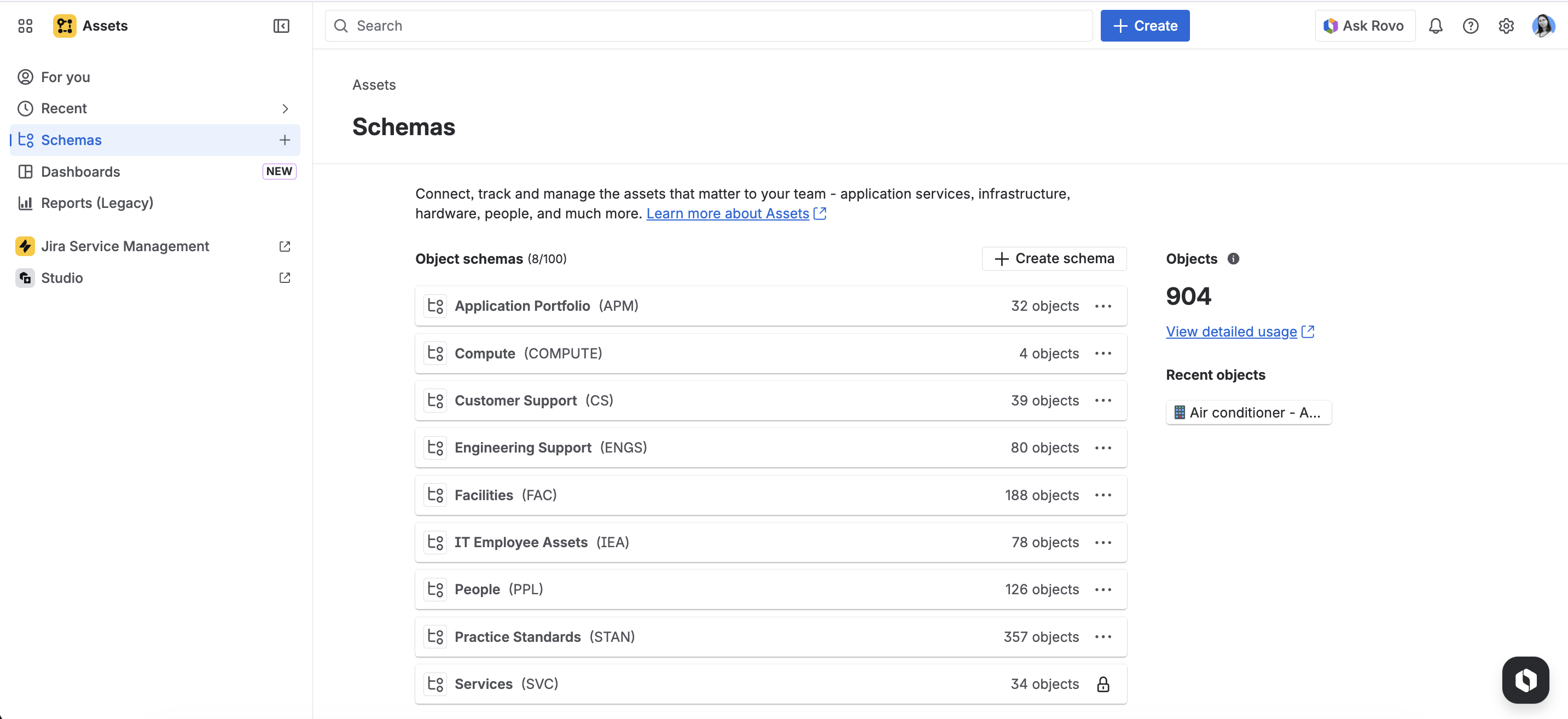Open the app switcher grid icon
The height and width of the screenshot is (719, 1568).
pos(25,26)
